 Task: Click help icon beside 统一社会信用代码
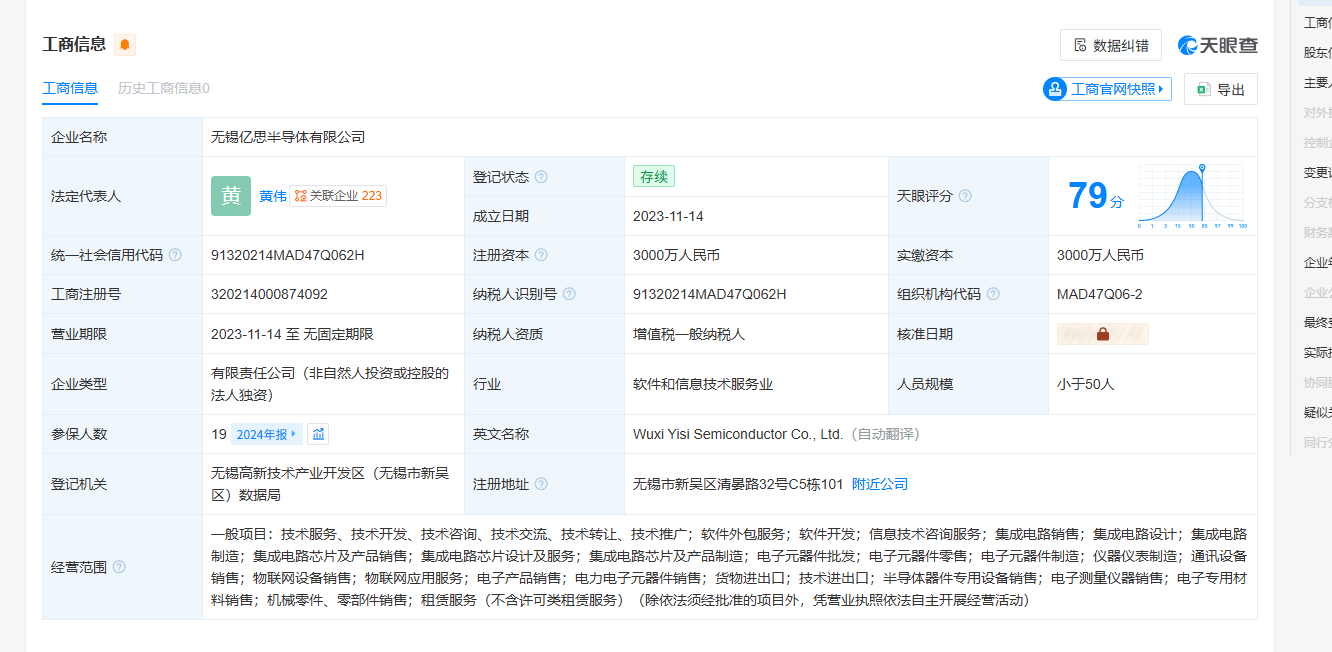coord(175,255)
